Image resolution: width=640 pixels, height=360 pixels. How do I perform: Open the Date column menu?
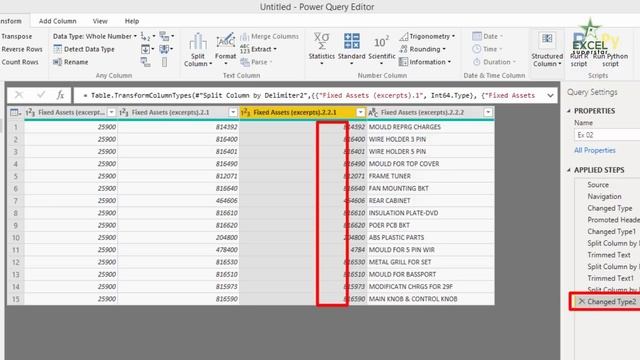pyautogui.click(x=488, y=36)
